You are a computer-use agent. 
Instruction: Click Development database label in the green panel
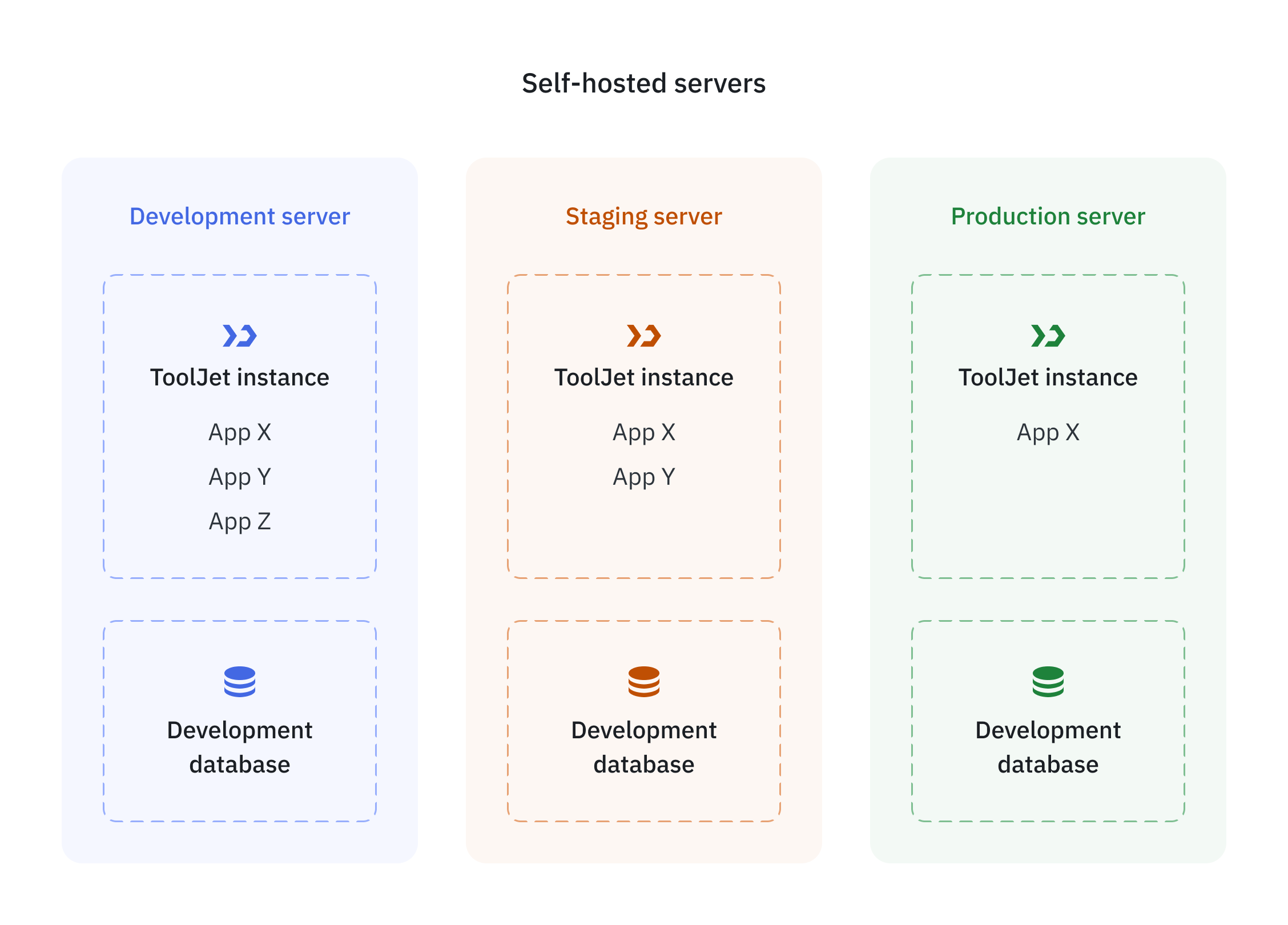1048,747
